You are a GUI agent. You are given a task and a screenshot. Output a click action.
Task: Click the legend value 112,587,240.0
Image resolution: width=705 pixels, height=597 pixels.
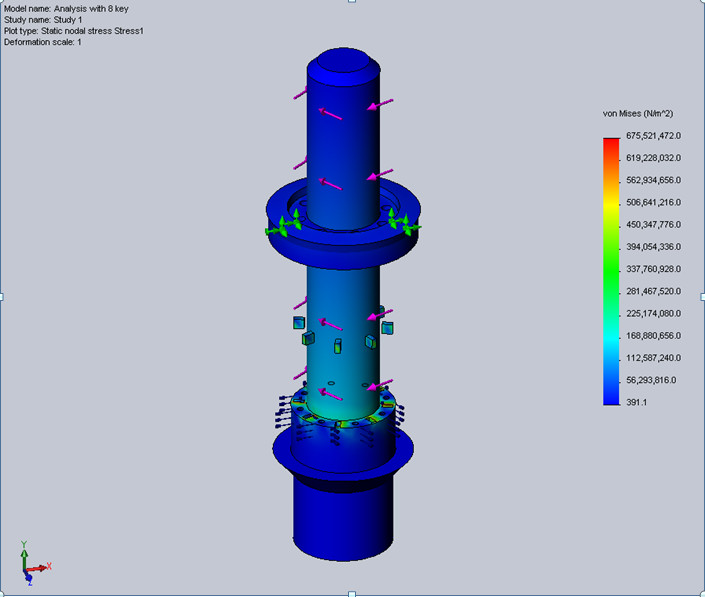coord(653,358)
